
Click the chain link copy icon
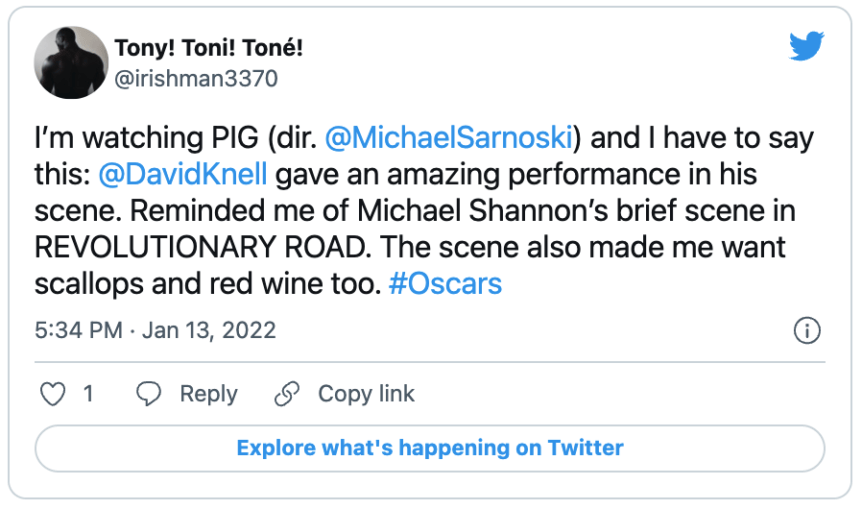click(x=287, y=394)
